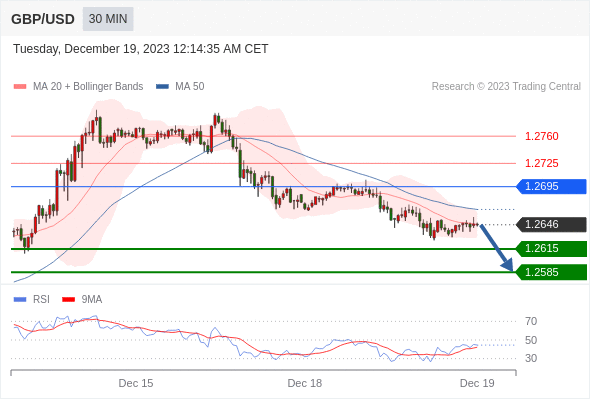Click the blue downward forecast arrow

497,248
